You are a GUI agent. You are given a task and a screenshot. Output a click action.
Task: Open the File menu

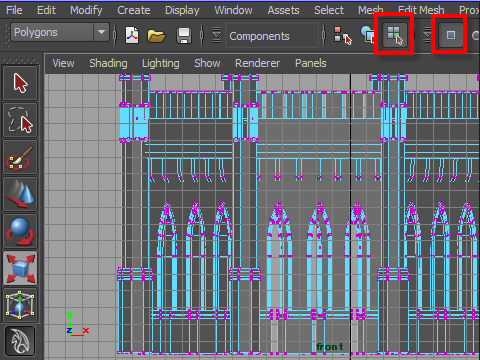click(14, 10)
